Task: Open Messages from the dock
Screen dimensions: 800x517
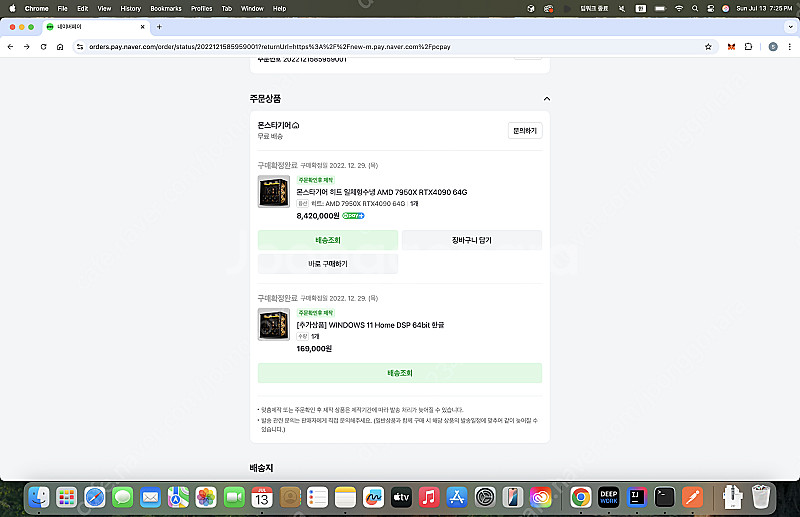Action: point(122,497)
